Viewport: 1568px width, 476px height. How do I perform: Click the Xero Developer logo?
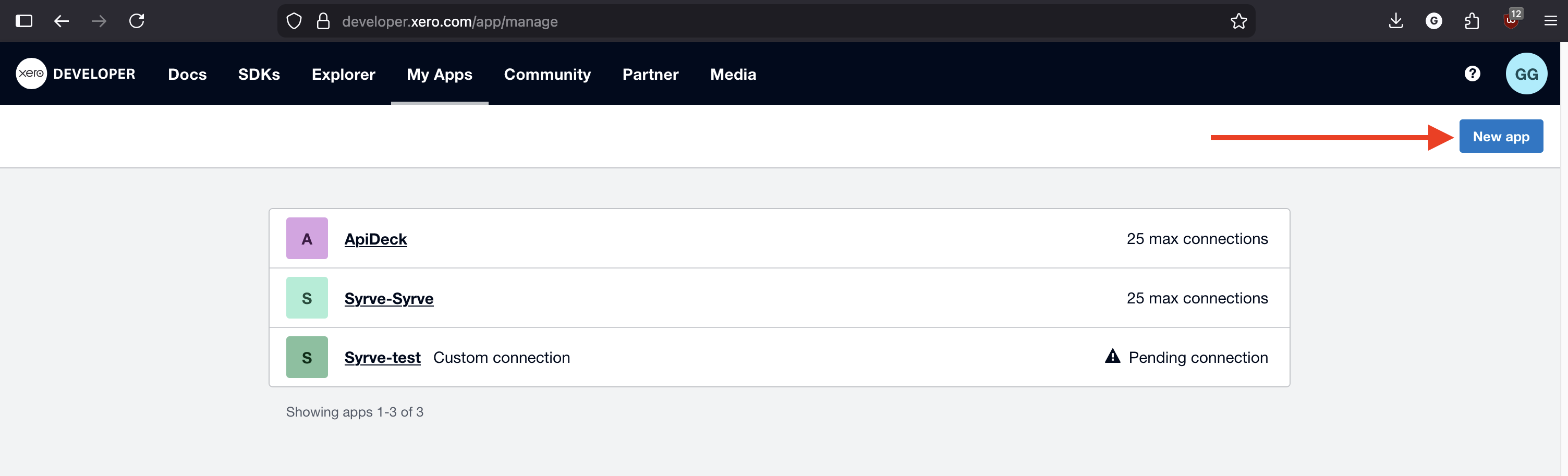click(x=76, y=74)
